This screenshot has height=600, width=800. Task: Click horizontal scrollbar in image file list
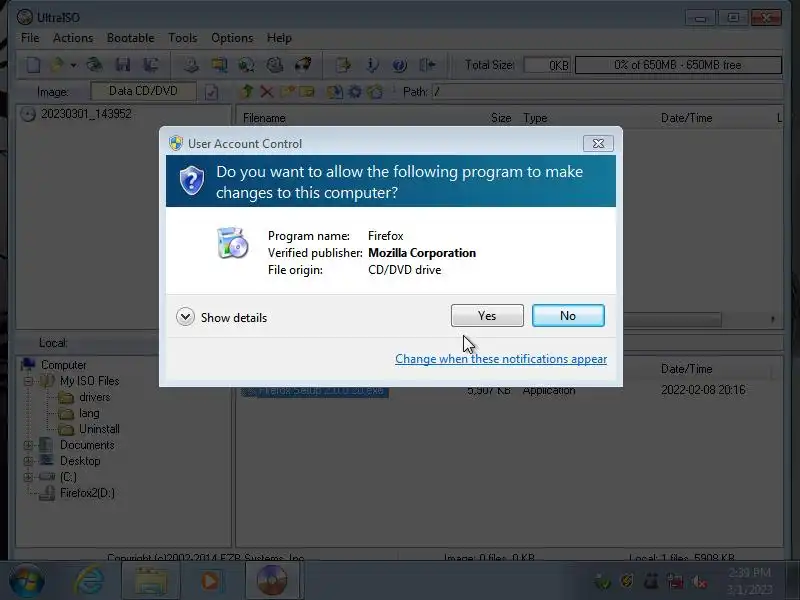click(672, 320)
